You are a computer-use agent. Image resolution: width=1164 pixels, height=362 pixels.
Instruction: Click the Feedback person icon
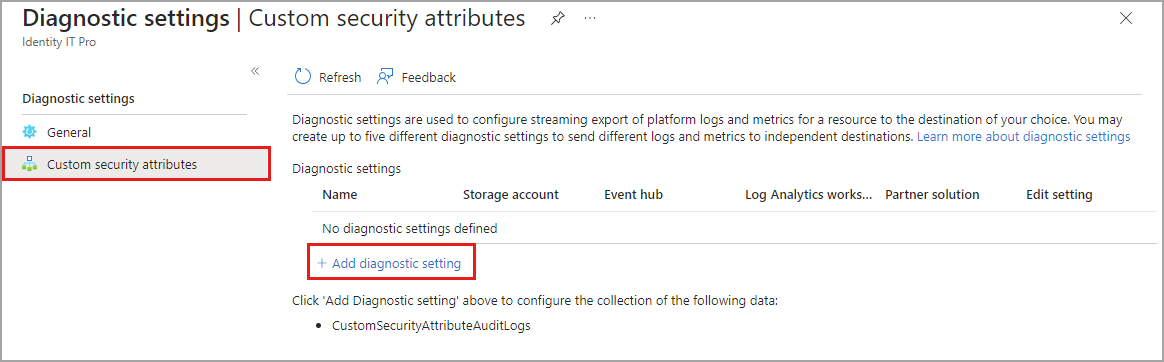click(385, 77)
